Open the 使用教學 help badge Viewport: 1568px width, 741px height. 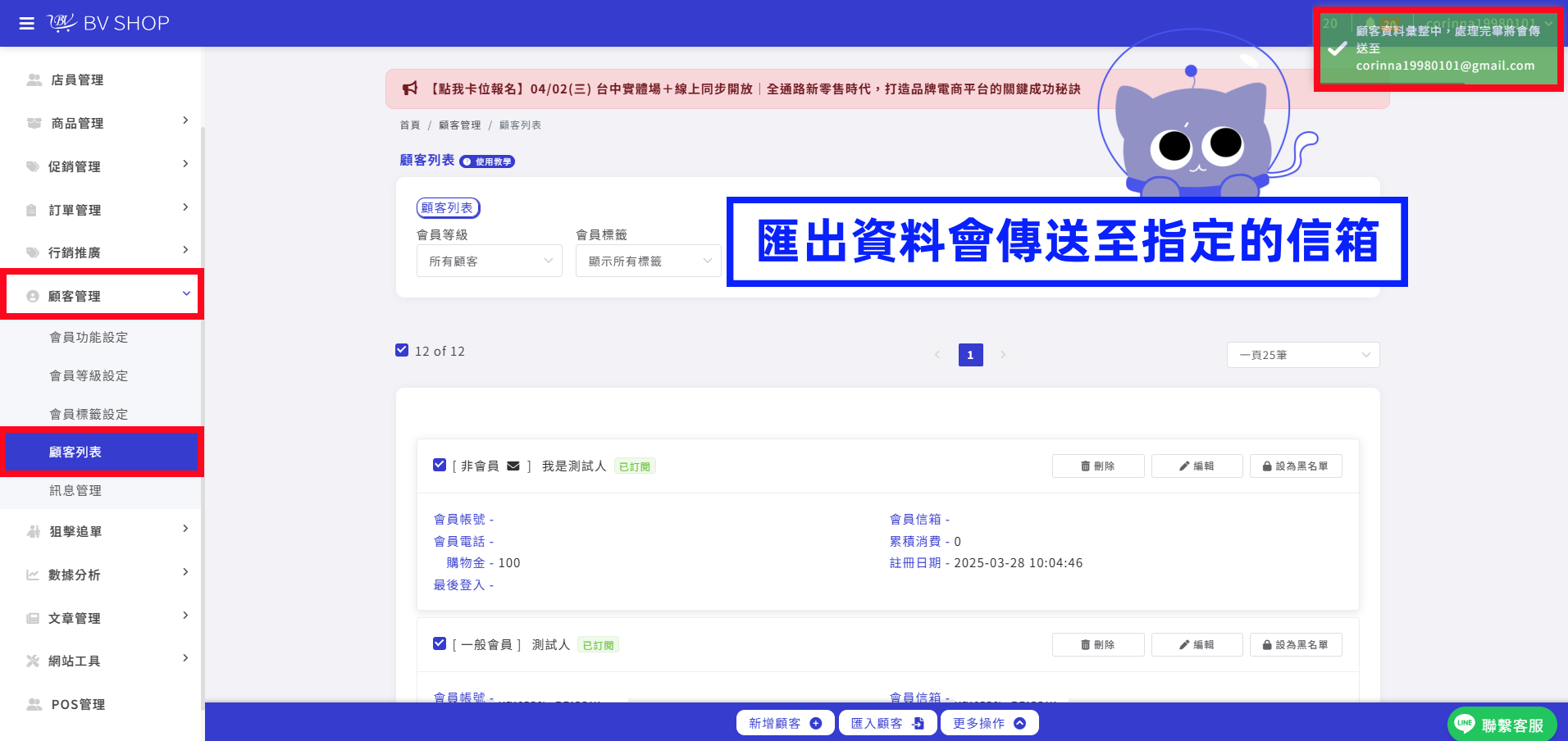[487, 161]
